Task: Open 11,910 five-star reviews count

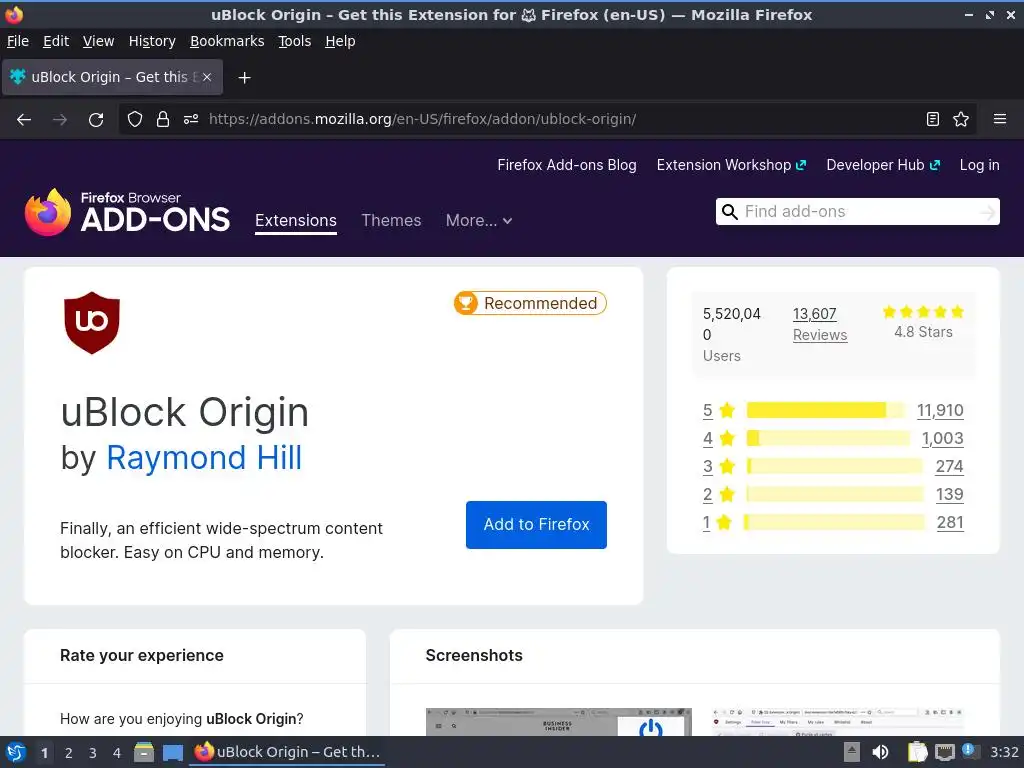Action: click(x=940, y=410)
